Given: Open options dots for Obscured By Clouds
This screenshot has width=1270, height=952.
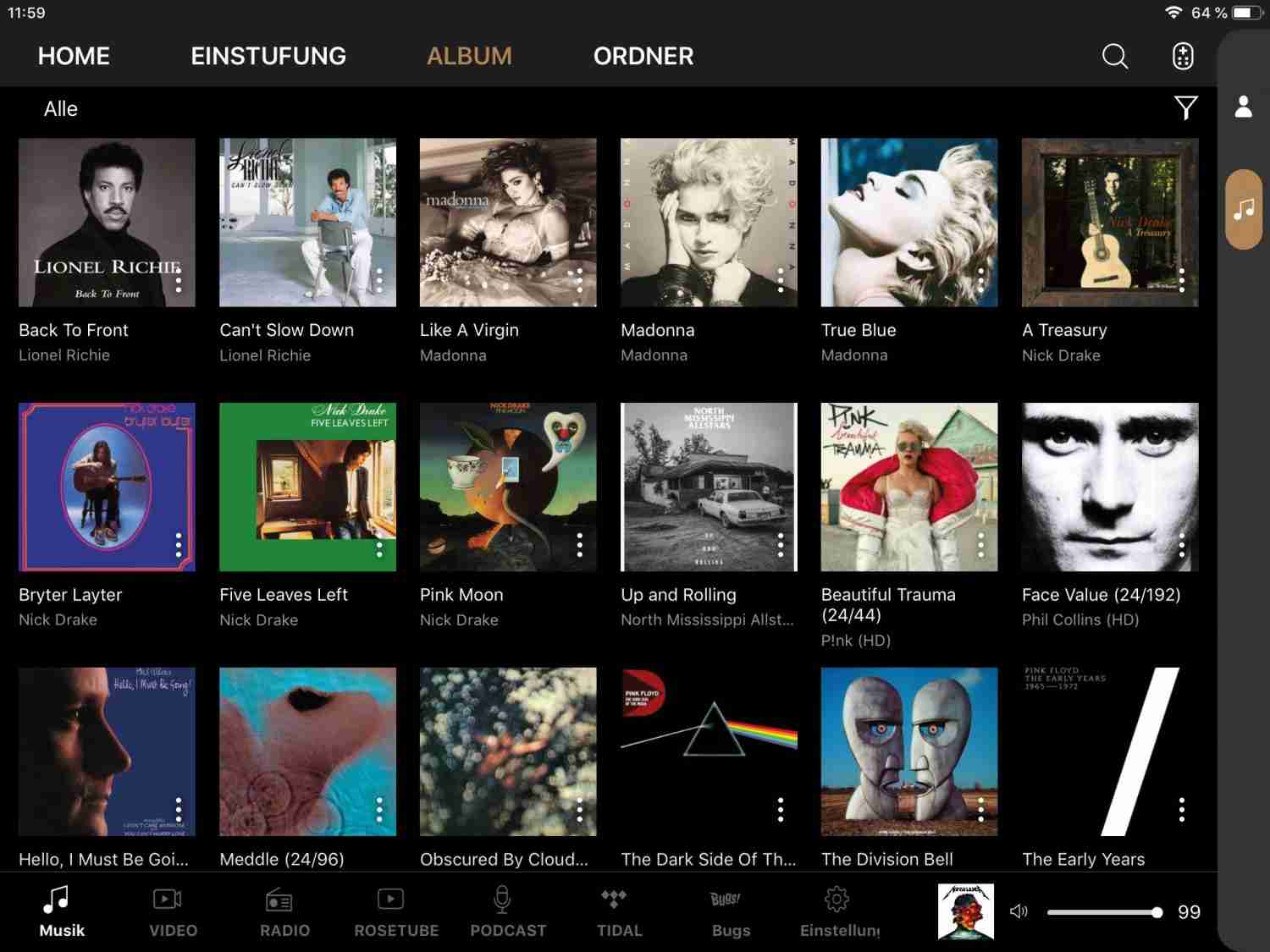Looking at the screenshot, I should click(x=580, y=810).
